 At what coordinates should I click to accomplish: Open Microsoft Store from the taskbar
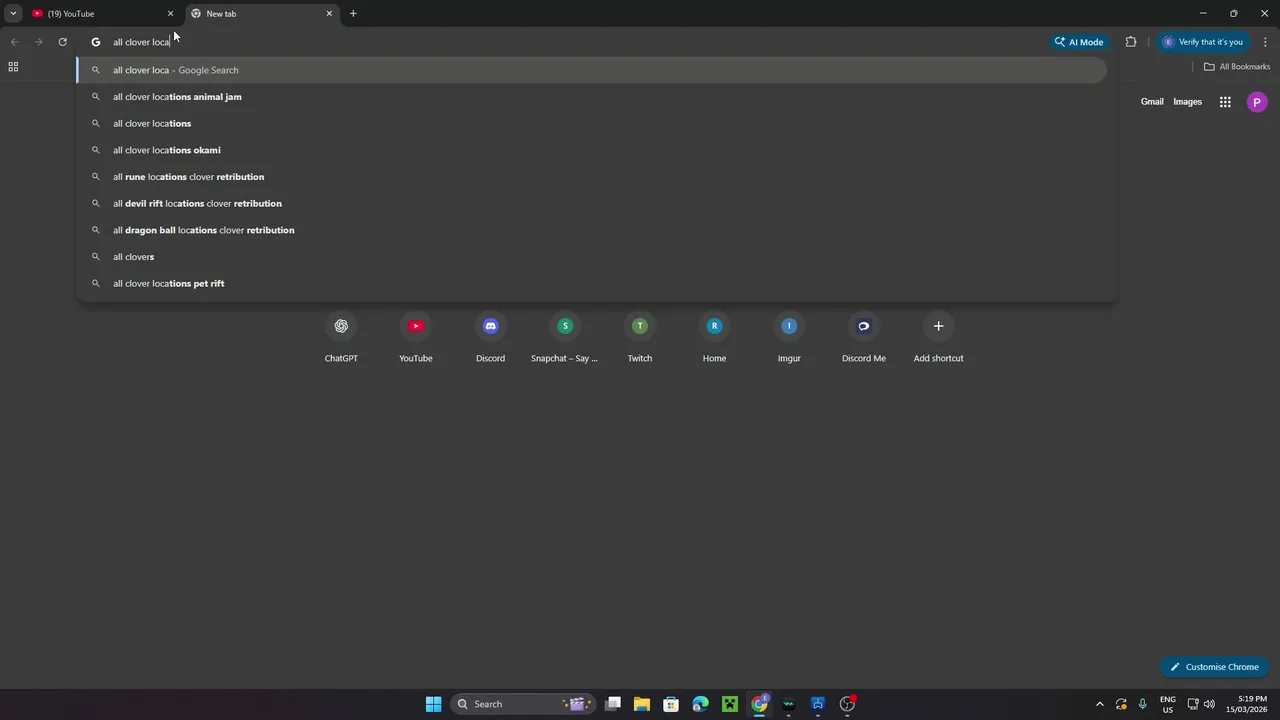[671, 704]
